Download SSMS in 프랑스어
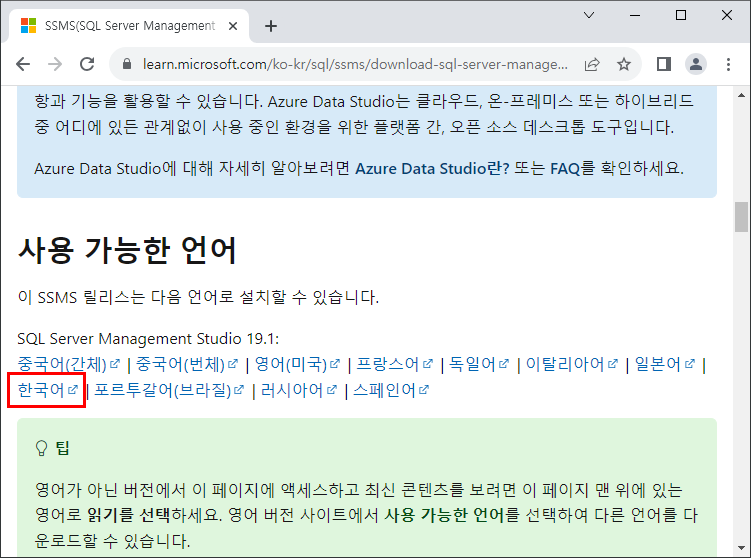751x558 pixels. 394,364
